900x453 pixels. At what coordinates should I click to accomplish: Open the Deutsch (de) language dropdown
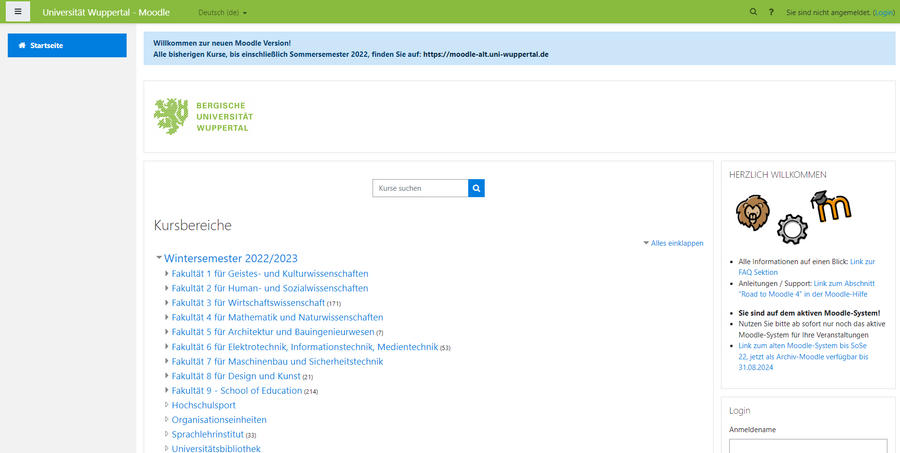click(x=222, y=12)
